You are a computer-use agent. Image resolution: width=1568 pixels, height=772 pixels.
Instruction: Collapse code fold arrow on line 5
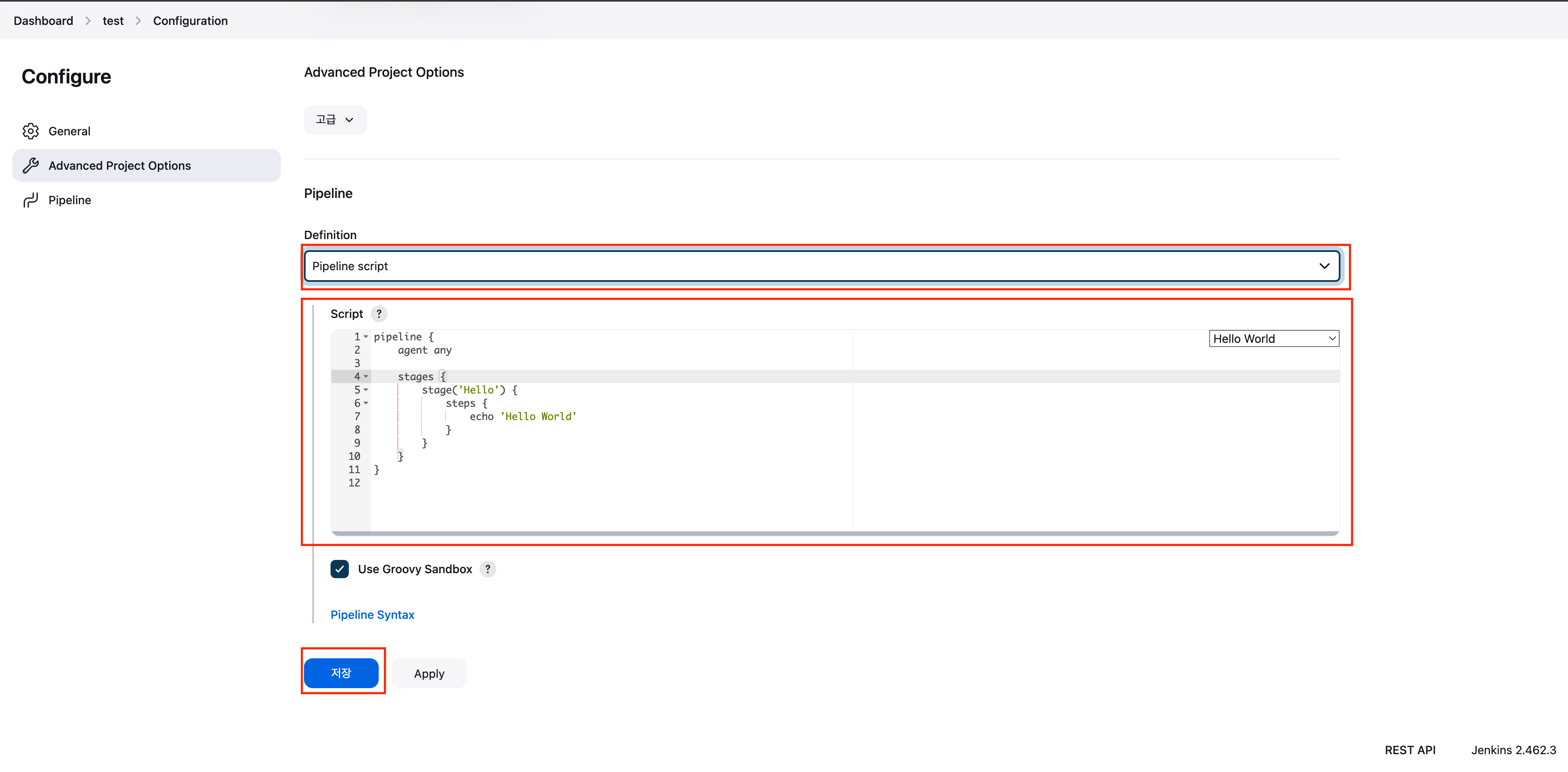point(366,390)
